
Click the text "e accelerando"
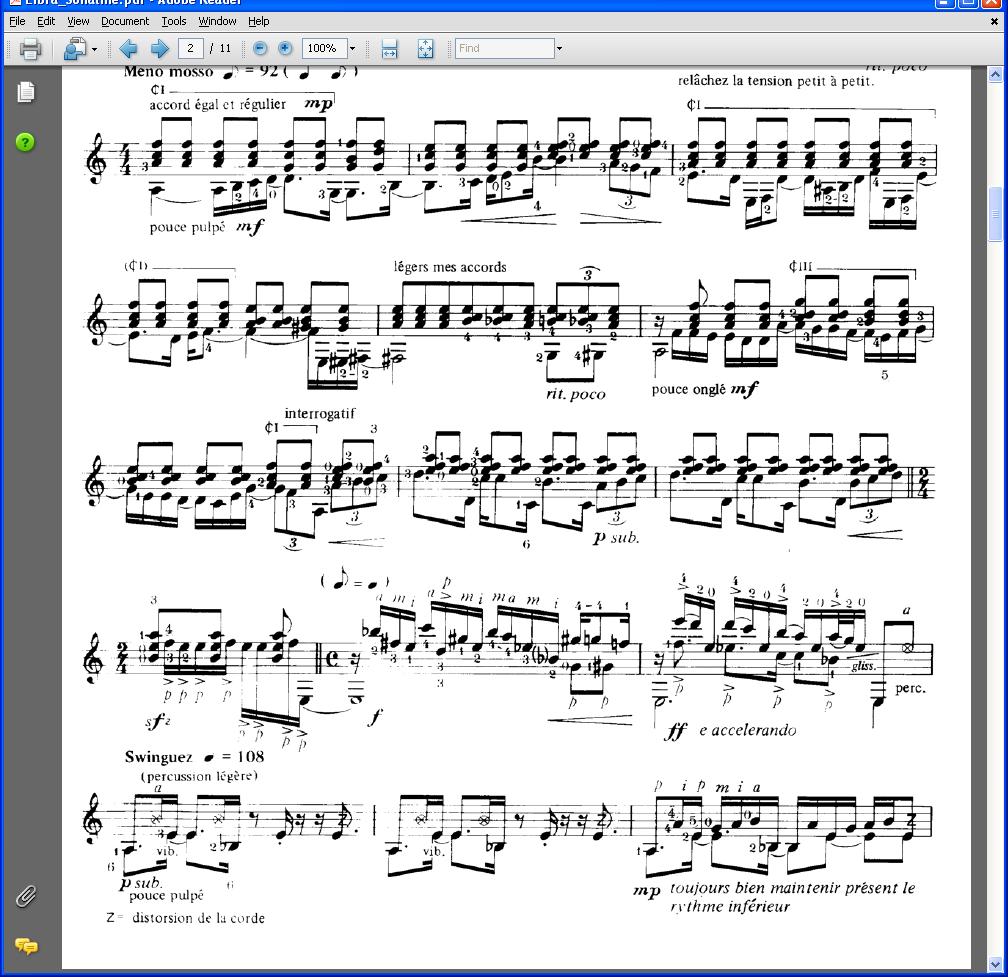(748, 730)
